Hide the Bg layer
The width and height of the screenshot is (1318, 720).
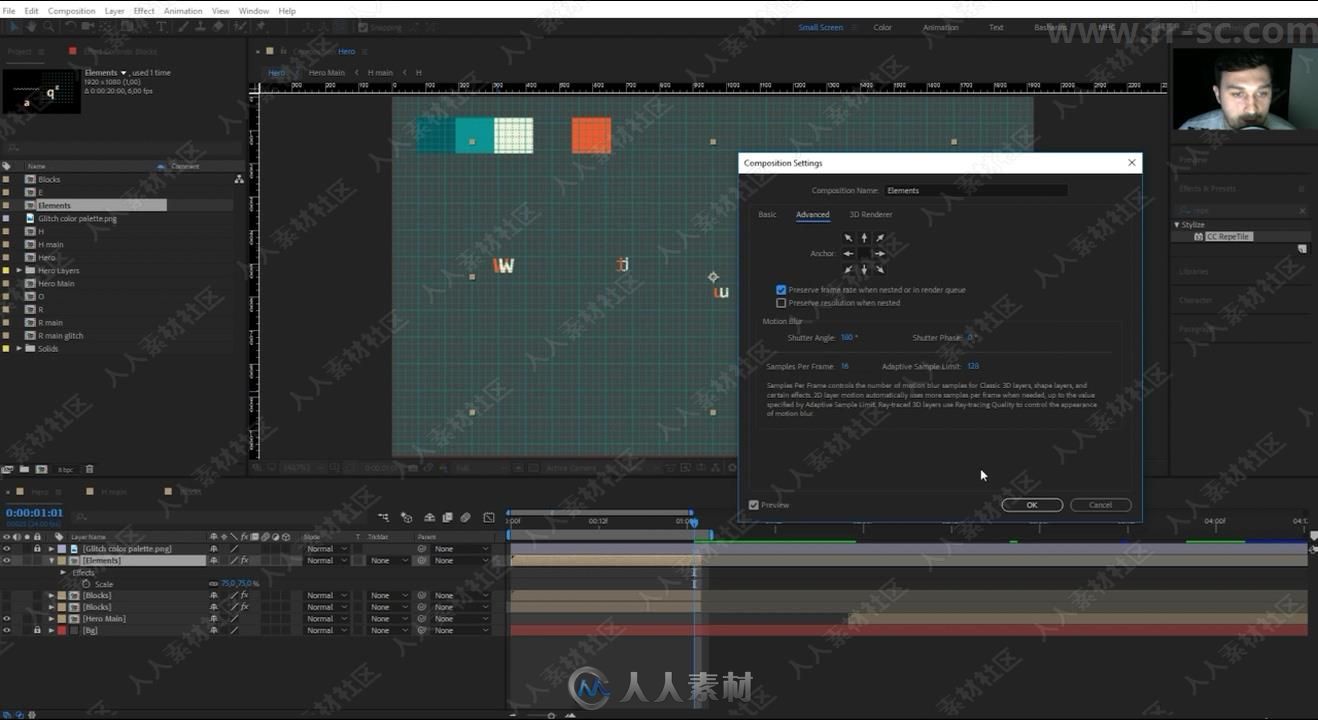[x=7, y=631]
